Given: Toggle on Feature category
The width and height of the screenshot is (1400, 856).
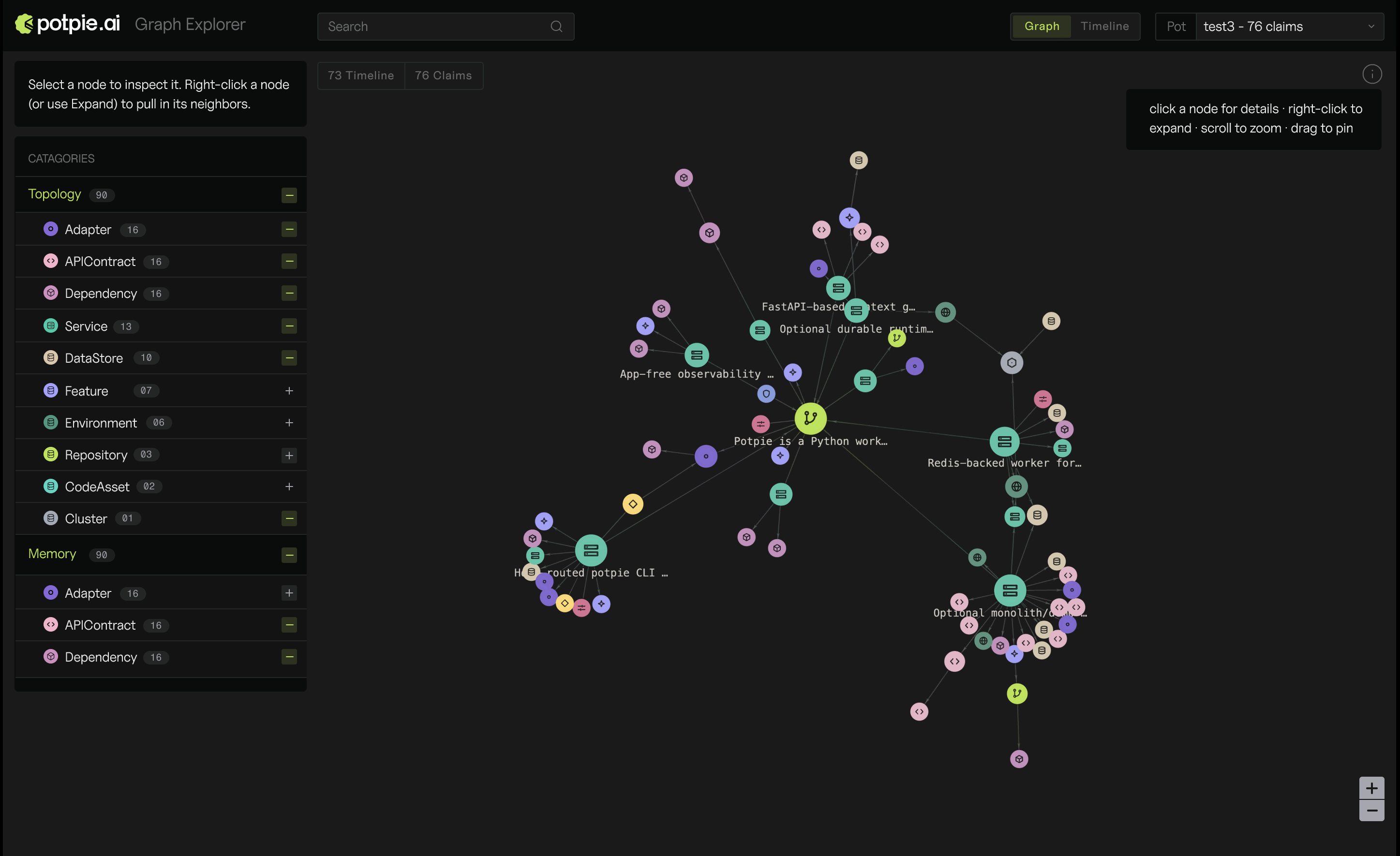Looking at the screenshot, I should (289, 391).
